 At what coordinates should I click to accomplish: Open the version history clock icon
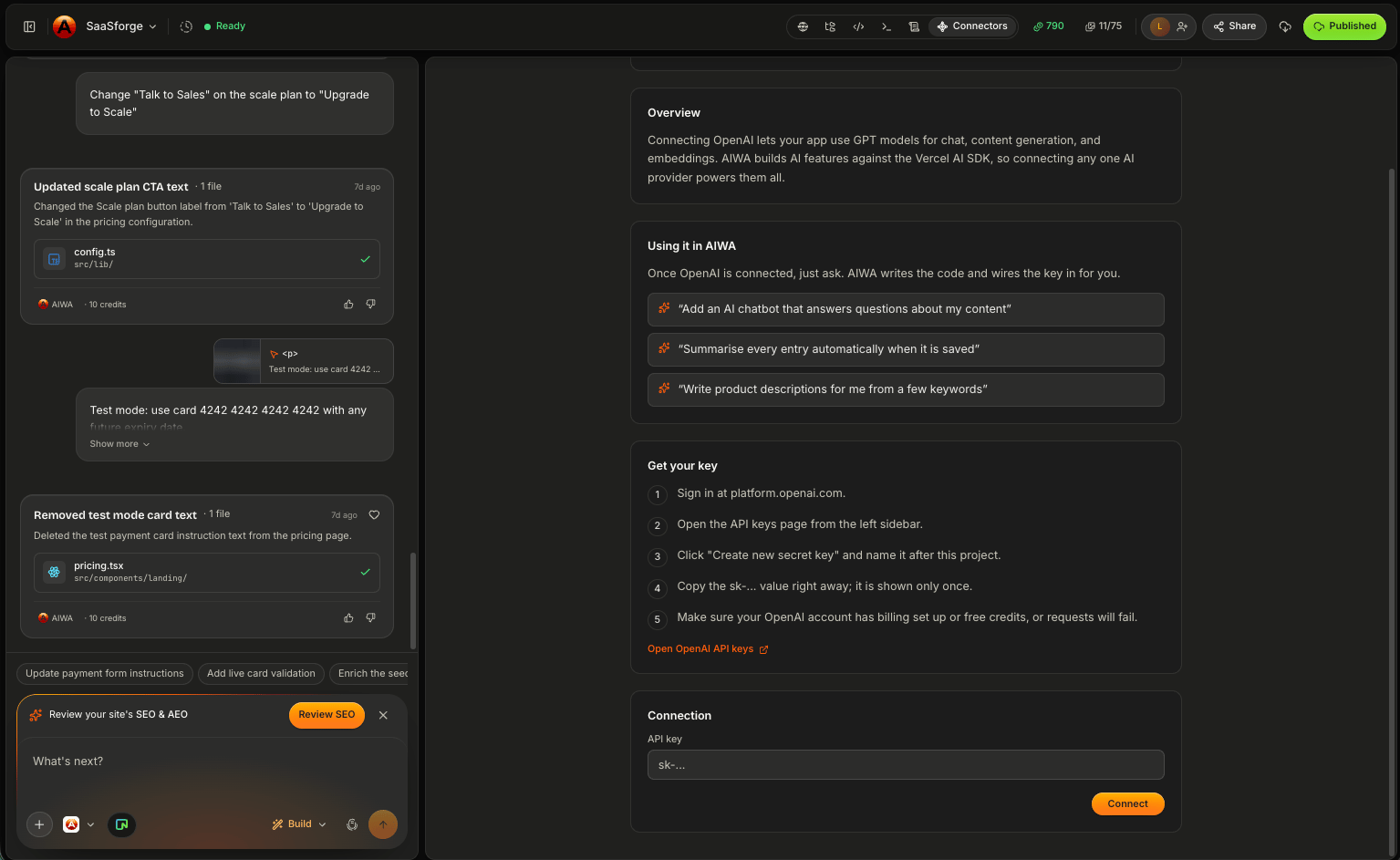[x=186, y=26]
